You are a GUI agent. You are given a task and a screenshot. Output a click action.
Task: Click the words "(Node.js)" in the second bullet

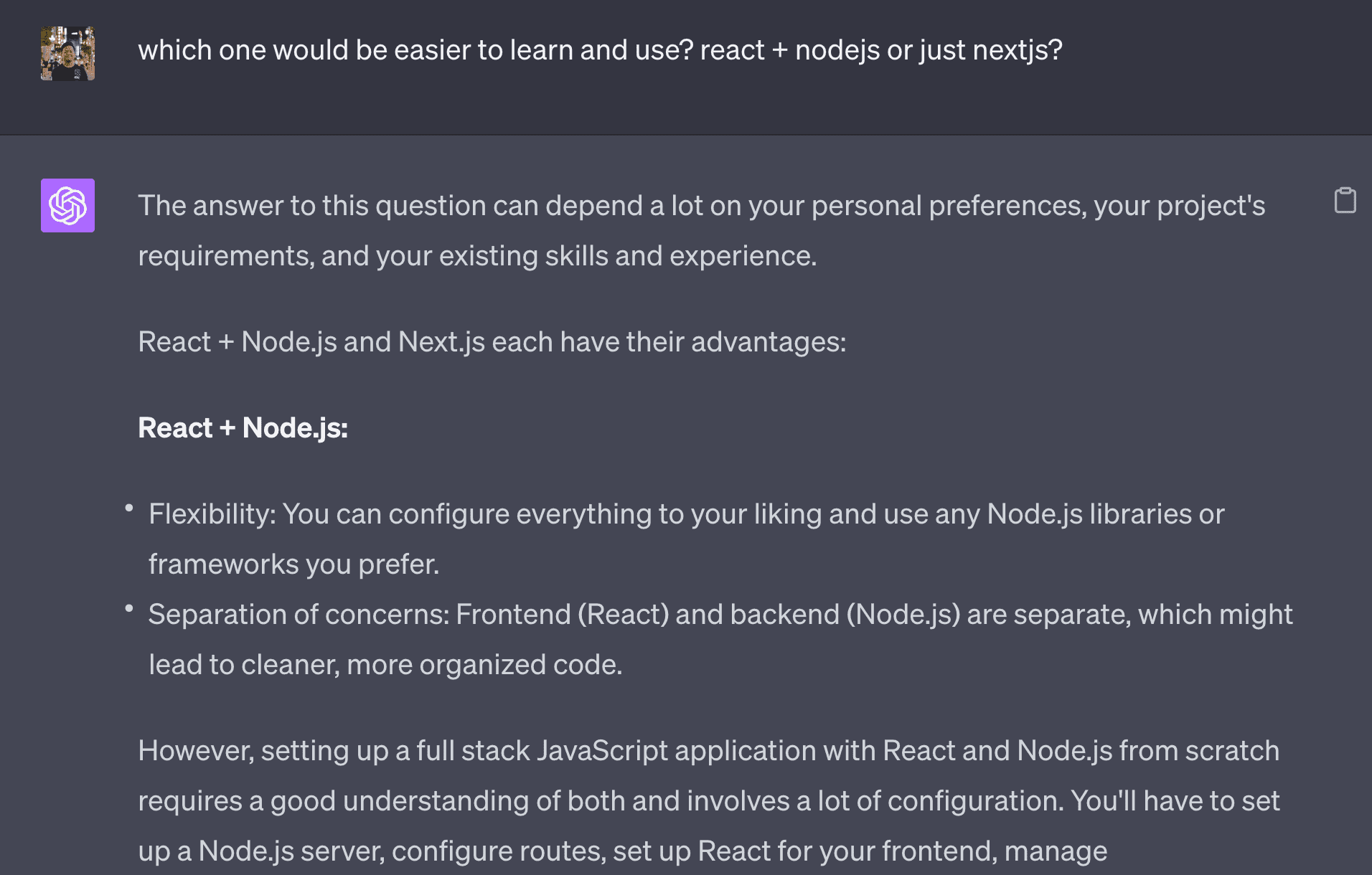tap(903, 615)
